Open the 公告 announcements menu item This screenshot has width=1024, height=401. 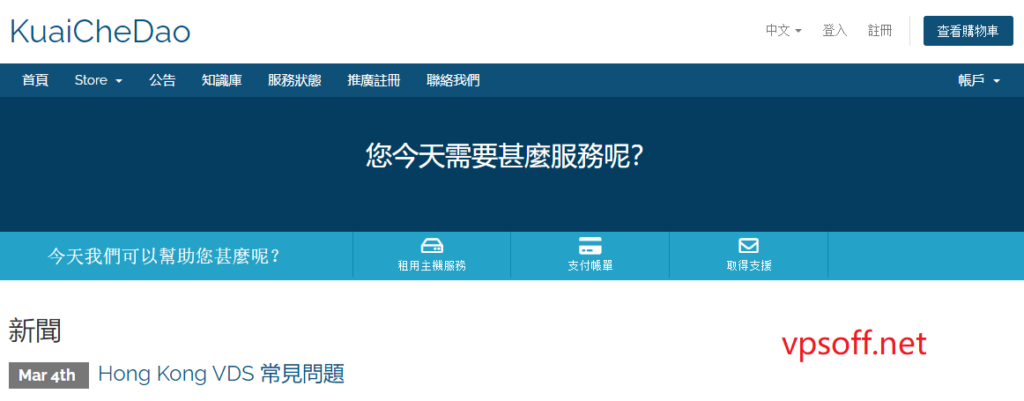[x=162, y=80]
